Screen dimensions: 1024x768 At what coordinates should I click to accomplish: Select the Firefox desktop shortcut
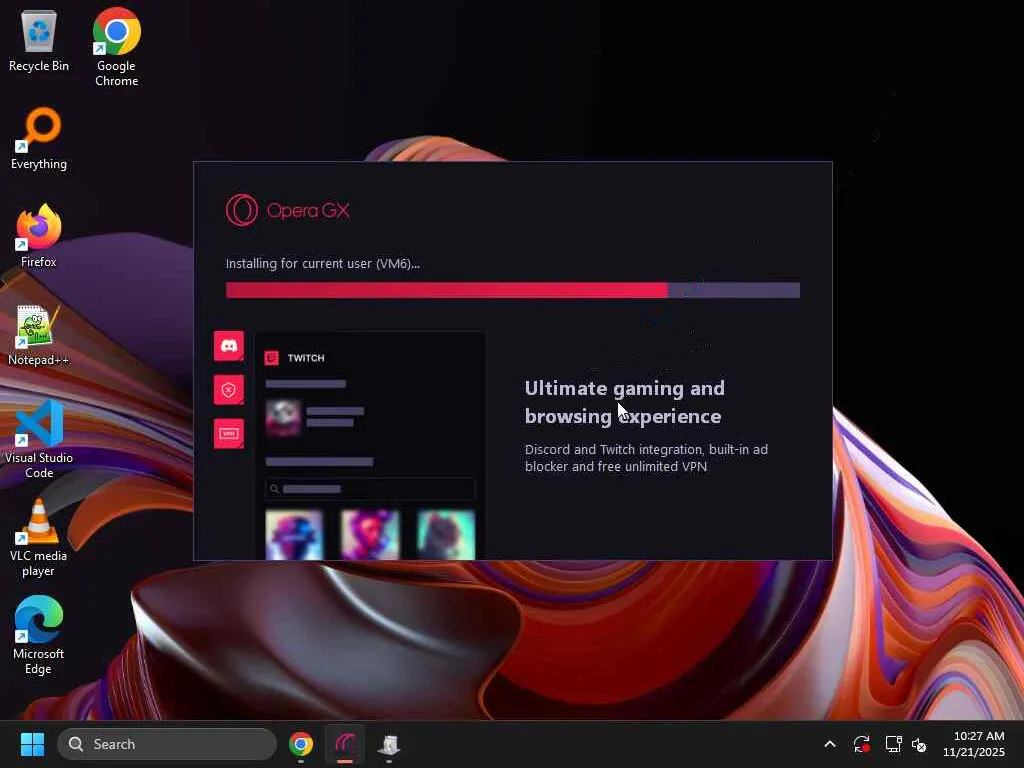pos(39,236)
